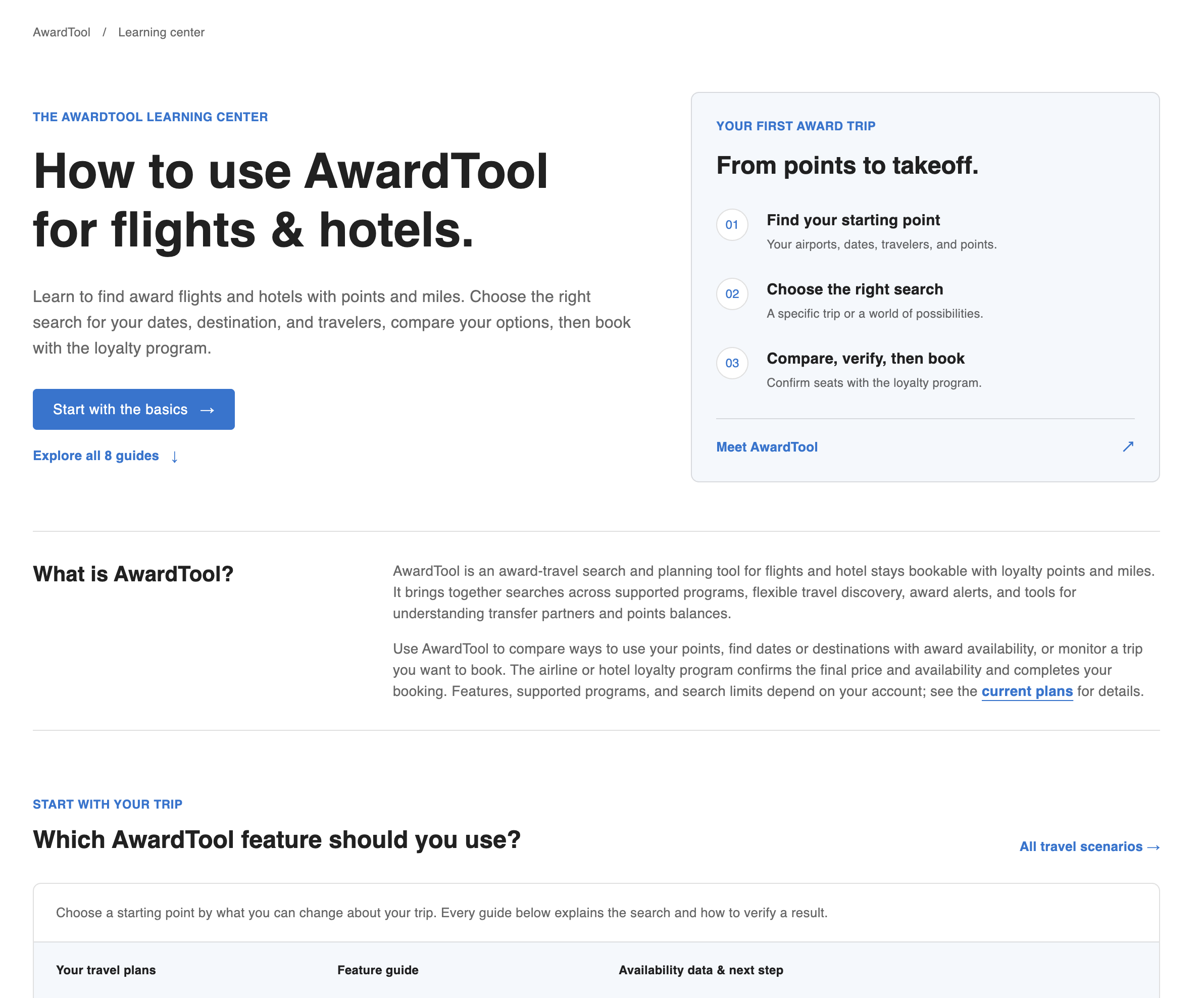Click the down arrow beside Explore all guides
The image size is (1204, 998).
coord(174,456)
